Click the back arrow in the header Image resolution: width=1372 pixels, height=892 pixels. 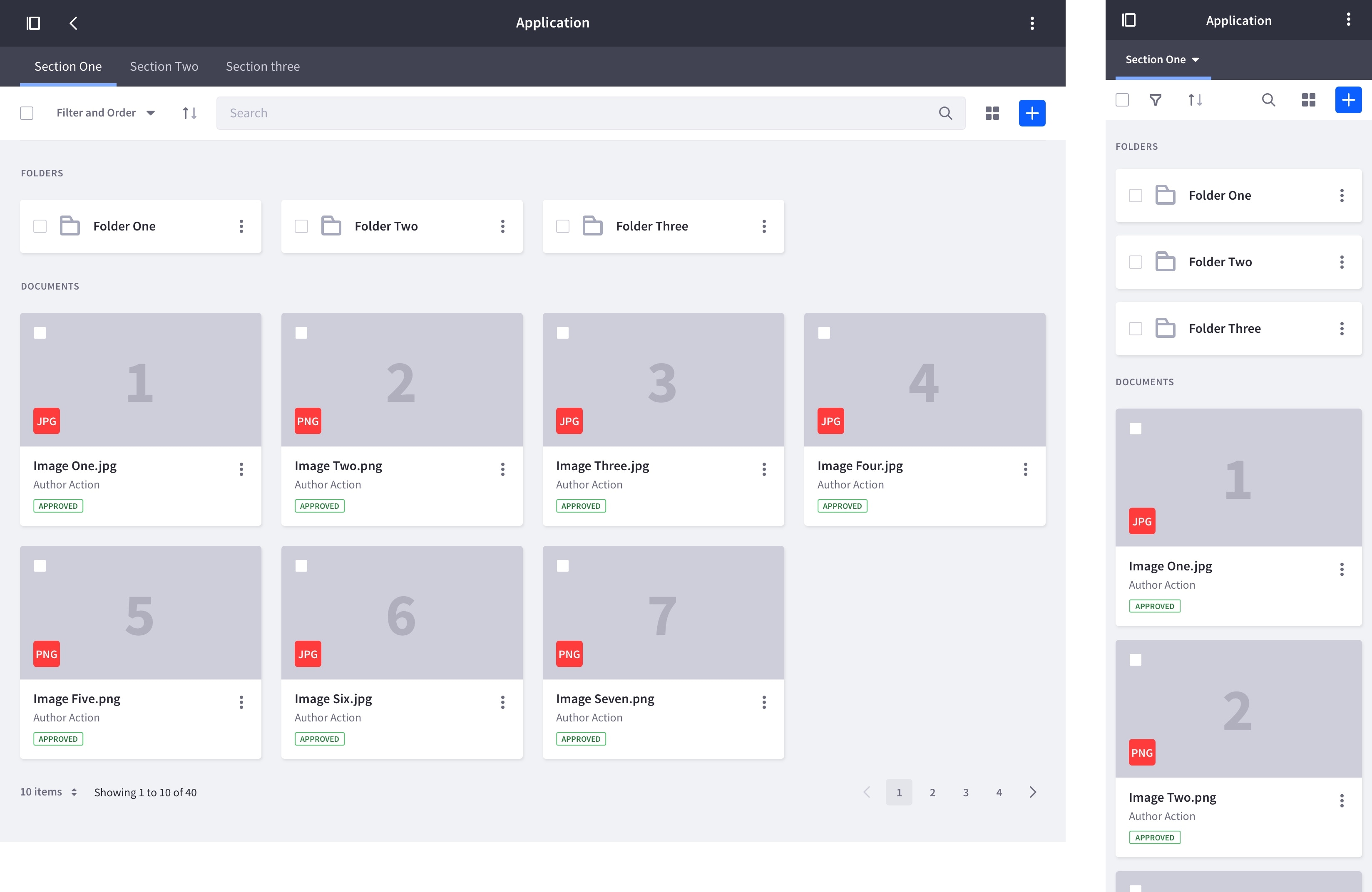73,23
